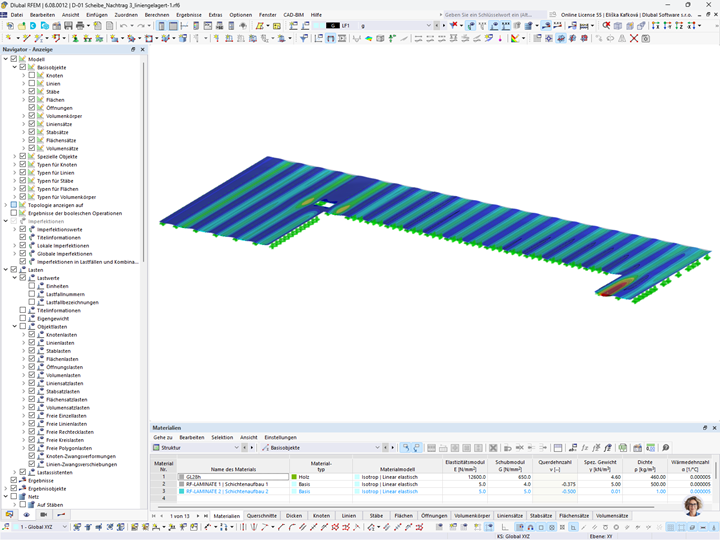
Task: Open the load case LF1 dropdown
Action: point(428,26)
